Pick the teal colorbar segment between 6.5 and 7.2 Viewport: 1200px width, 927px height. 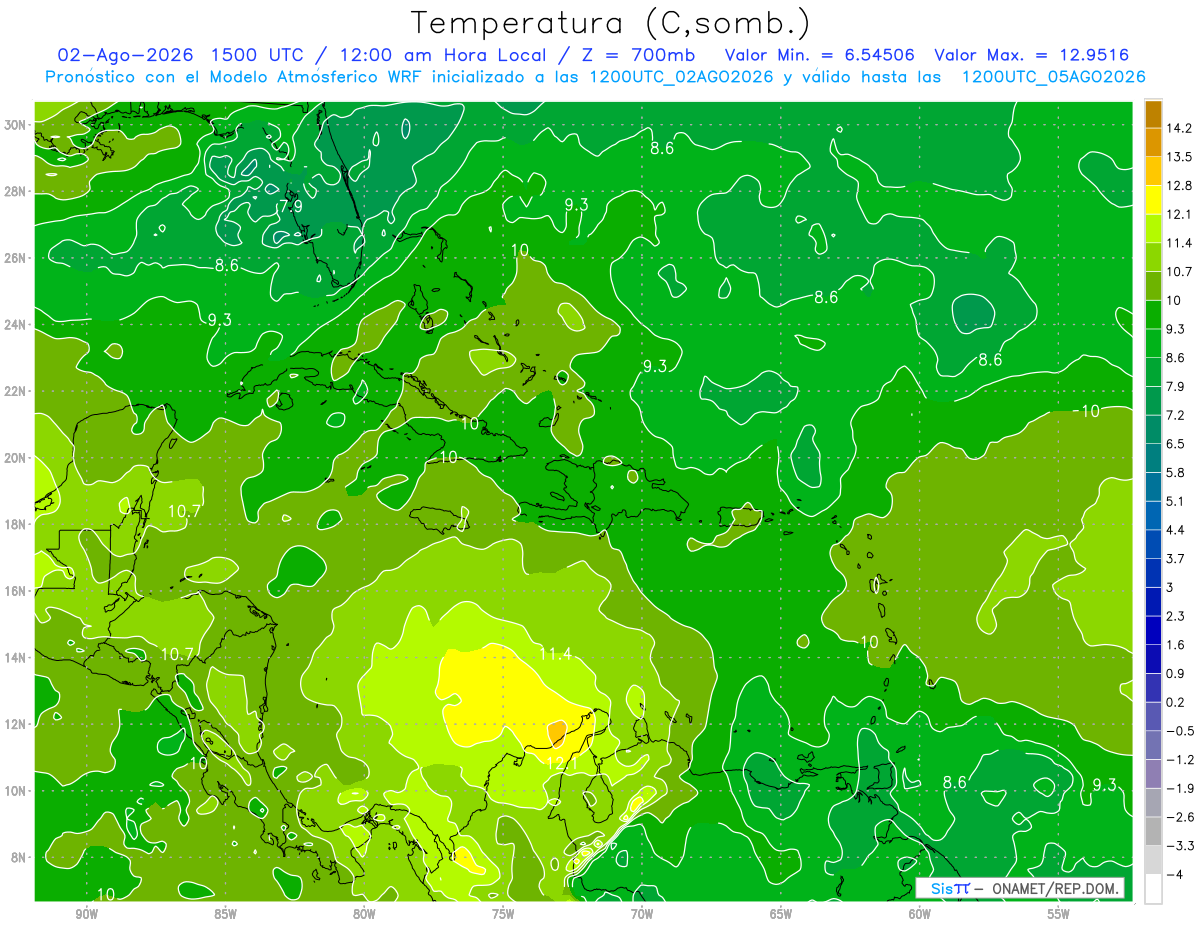coord(1152,428)
